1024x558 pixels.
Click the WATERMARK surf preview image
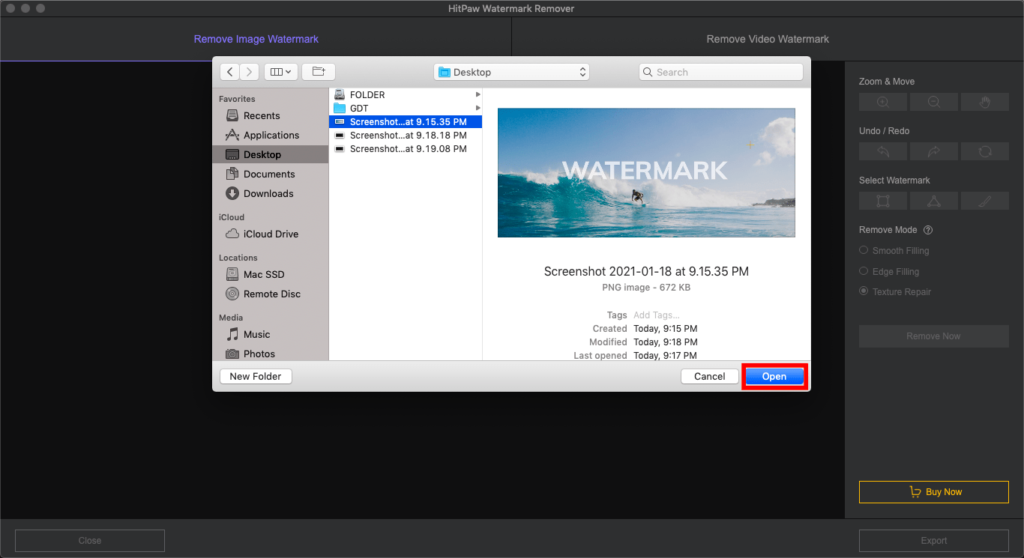click(646, 172)
